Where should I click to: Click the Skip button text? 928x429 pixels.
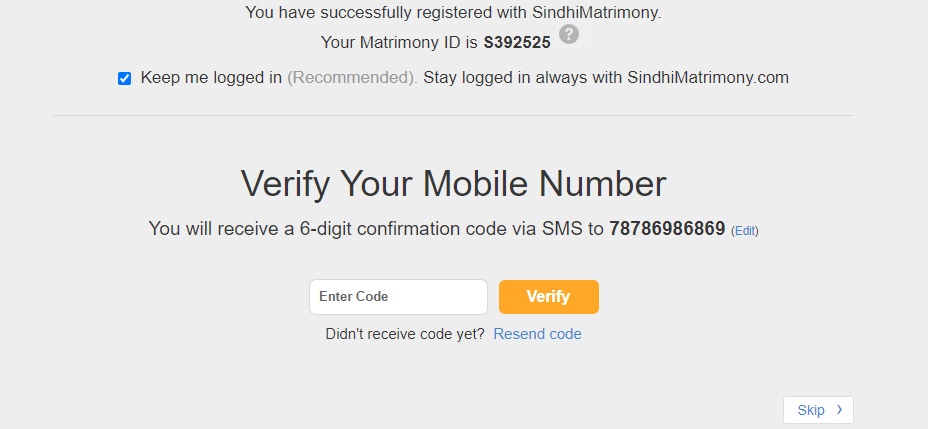point(811,410)
